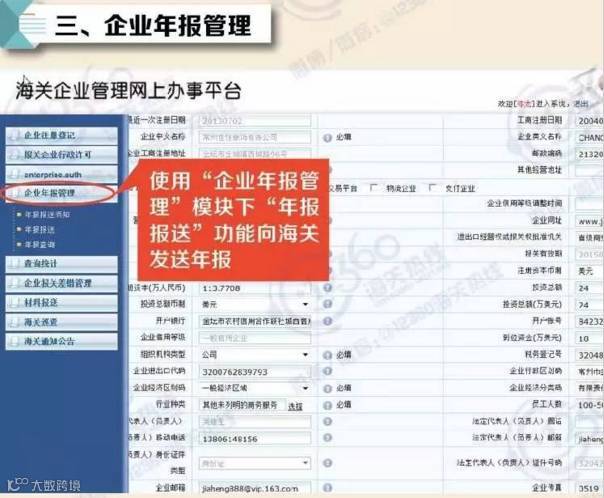Click info icon beside 企业邮箱 field
The image size is (604, 498).
tap(327, 488)
